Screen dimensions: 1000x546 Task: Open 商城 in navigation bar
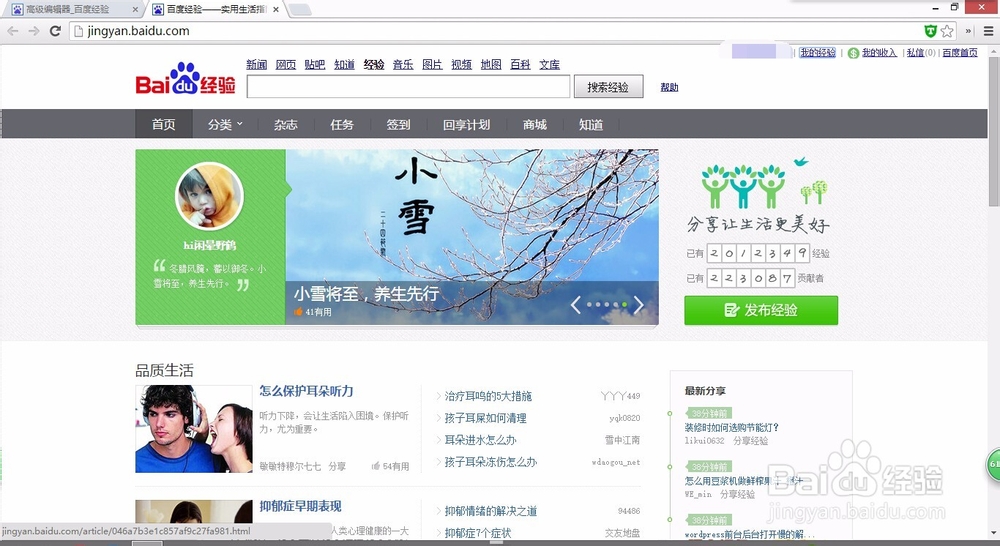click(x=534, y=124)
